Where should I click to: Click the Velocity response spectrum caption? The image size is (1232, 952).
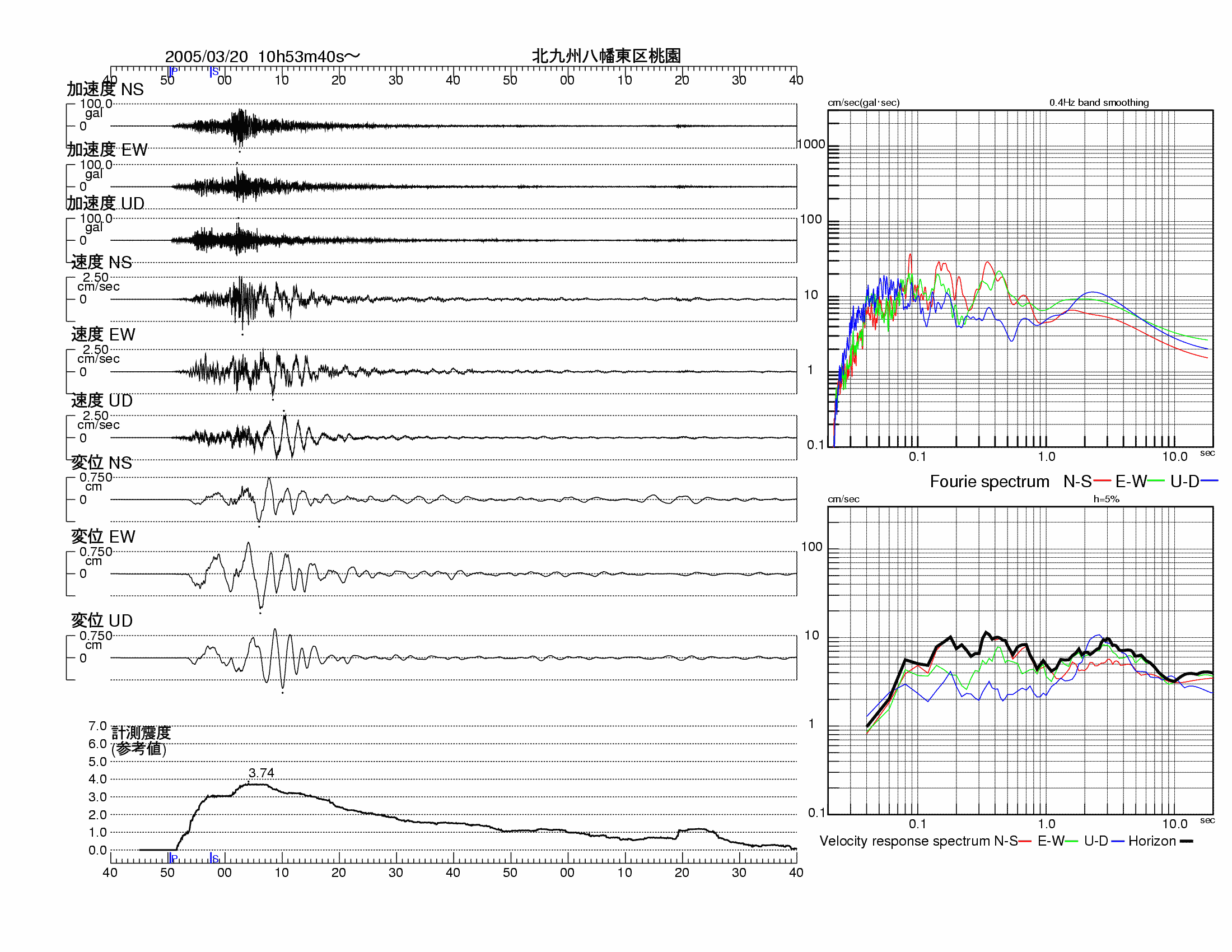click(904, 841)
